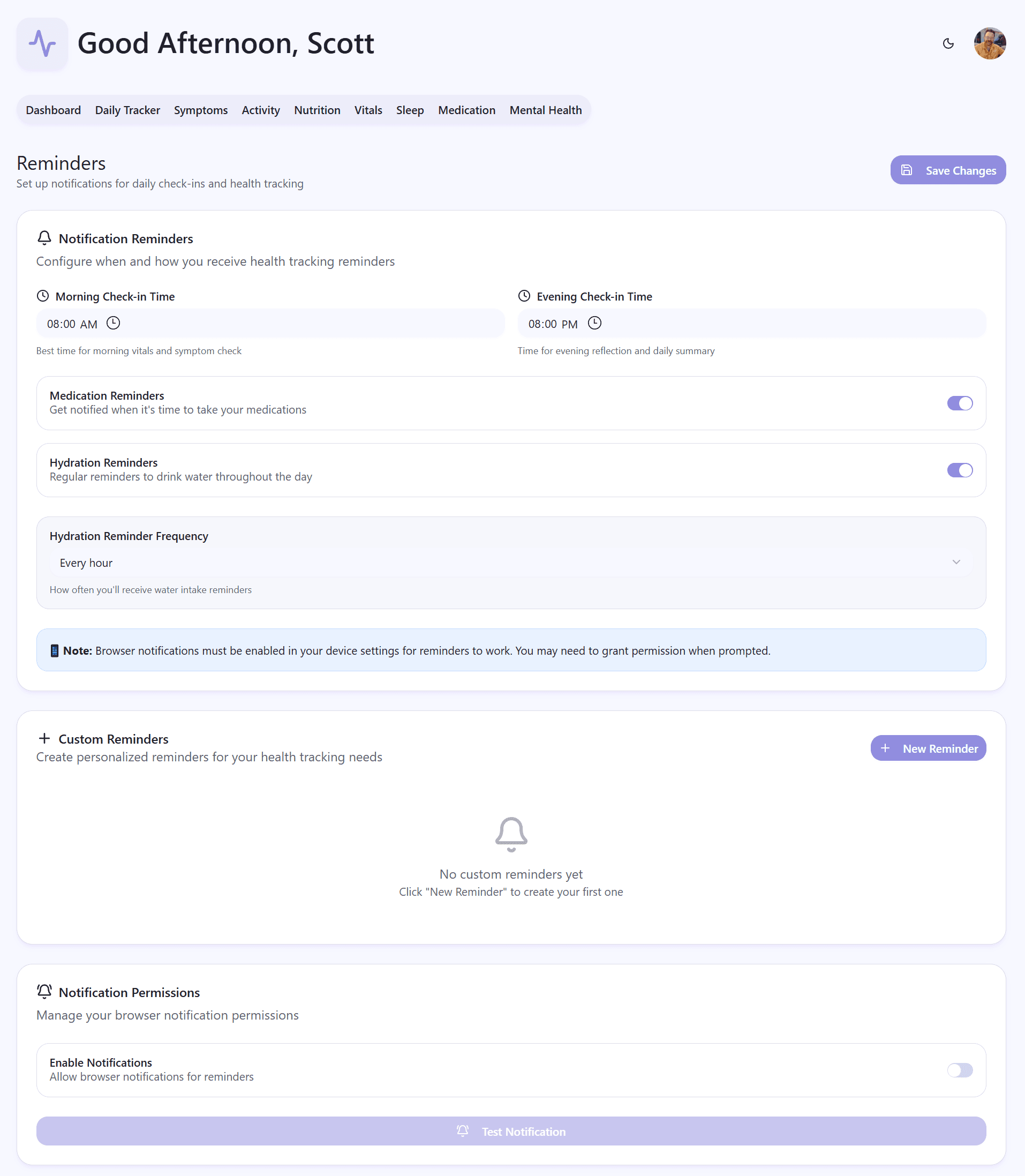1025x1176 pixels.
Task: Click the large bell icon in Custom Reminders area
Action: pos(511,834)
